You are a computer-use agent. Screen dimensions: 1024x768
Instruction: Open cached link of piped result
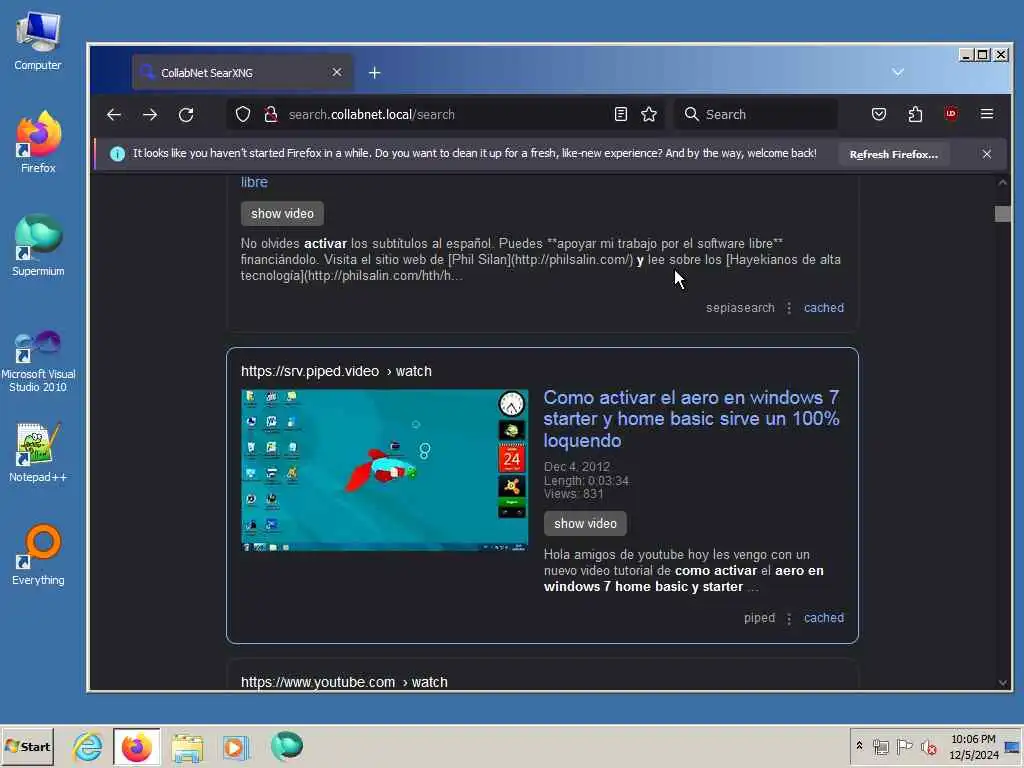pos(824,618)
